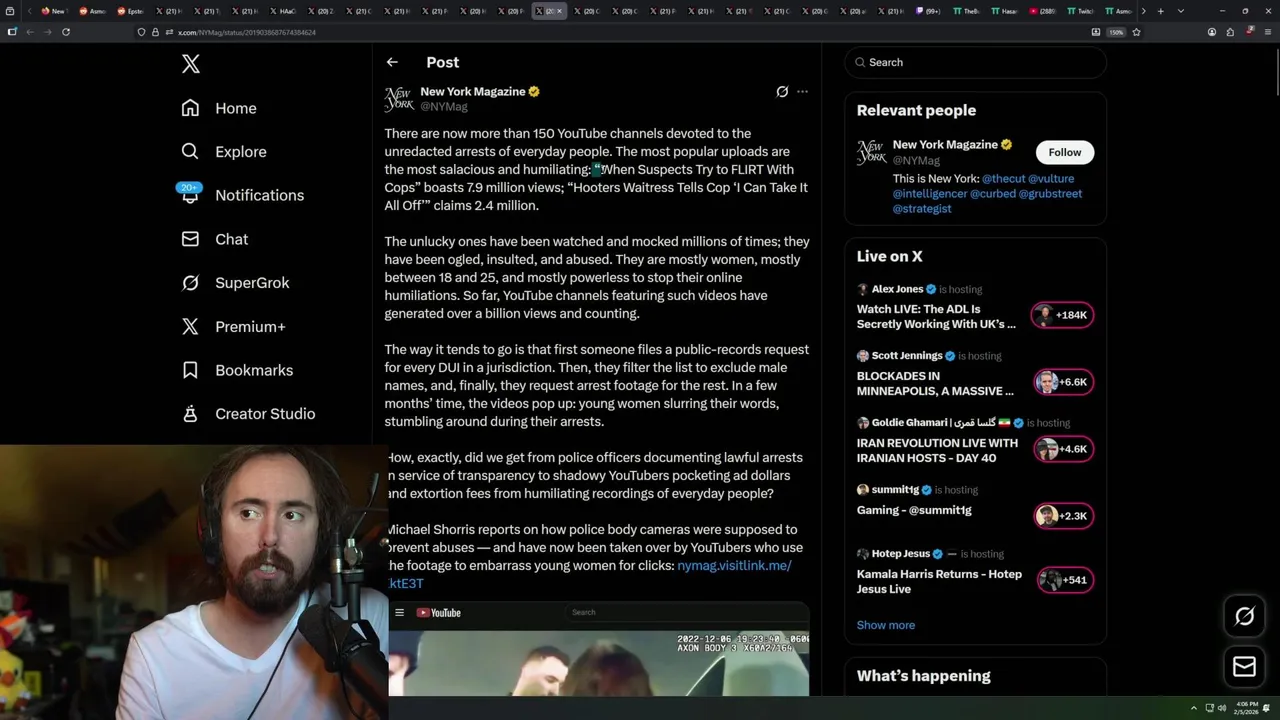Open the Creator Studio icon
The height and width of the screenshot is (720, 1280).
tap(190, 413)
